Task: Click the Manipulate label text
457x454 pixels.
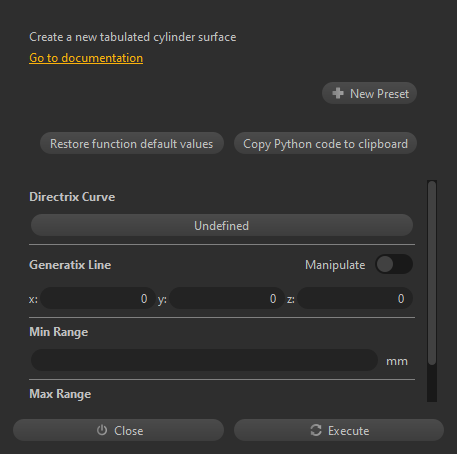Action: point(335,265)
